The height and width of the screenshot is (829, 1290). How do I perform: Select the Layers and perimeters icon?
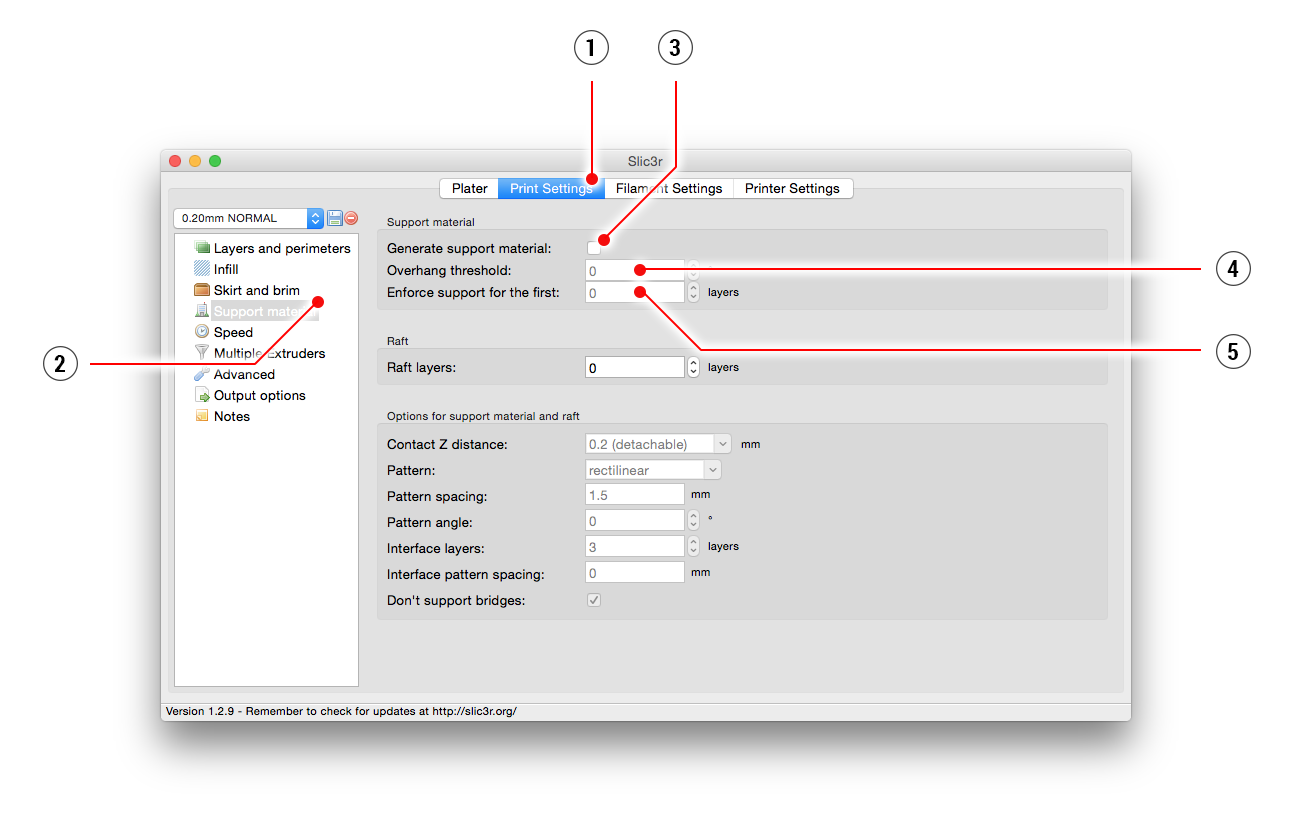coord(202,248)
